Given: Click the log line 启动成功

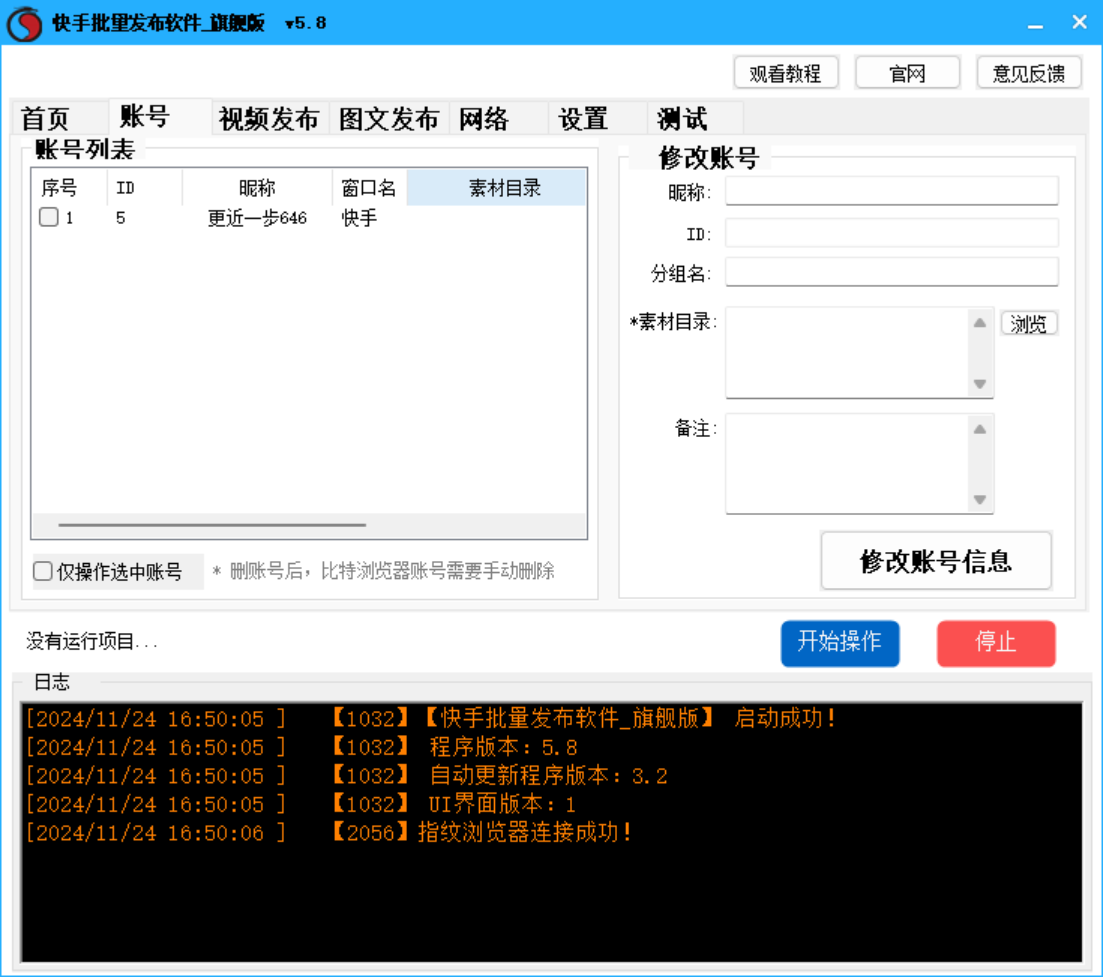Looking at the screenshot, I should pos(431,719).
